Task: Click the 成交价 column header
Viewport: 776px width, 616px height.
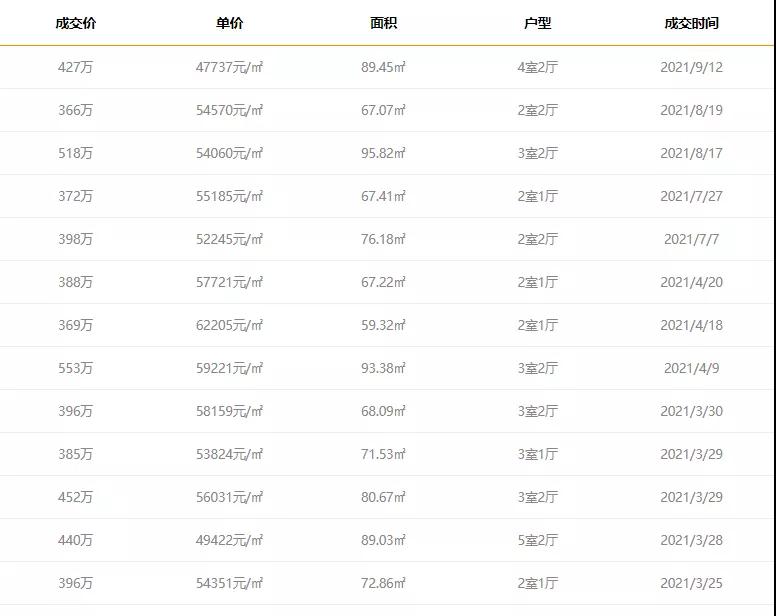Action: click(76, 23)
